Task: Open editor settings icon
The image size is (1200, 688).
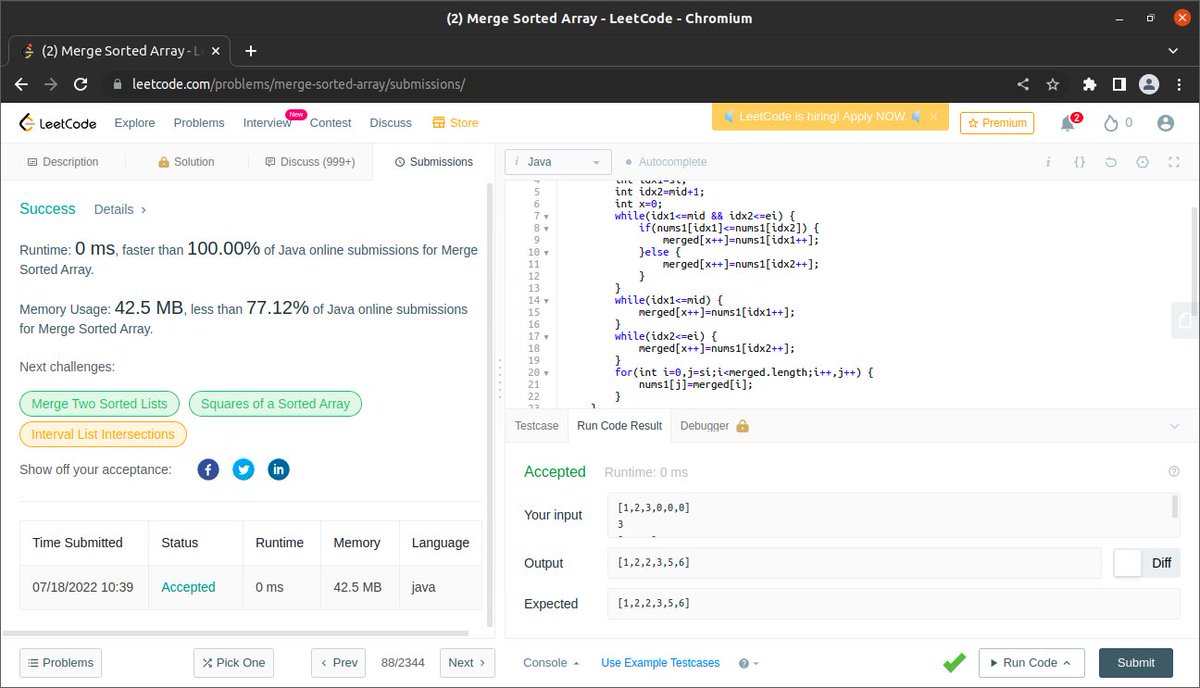Action: pyautogui.click(x=1143, y=162)
